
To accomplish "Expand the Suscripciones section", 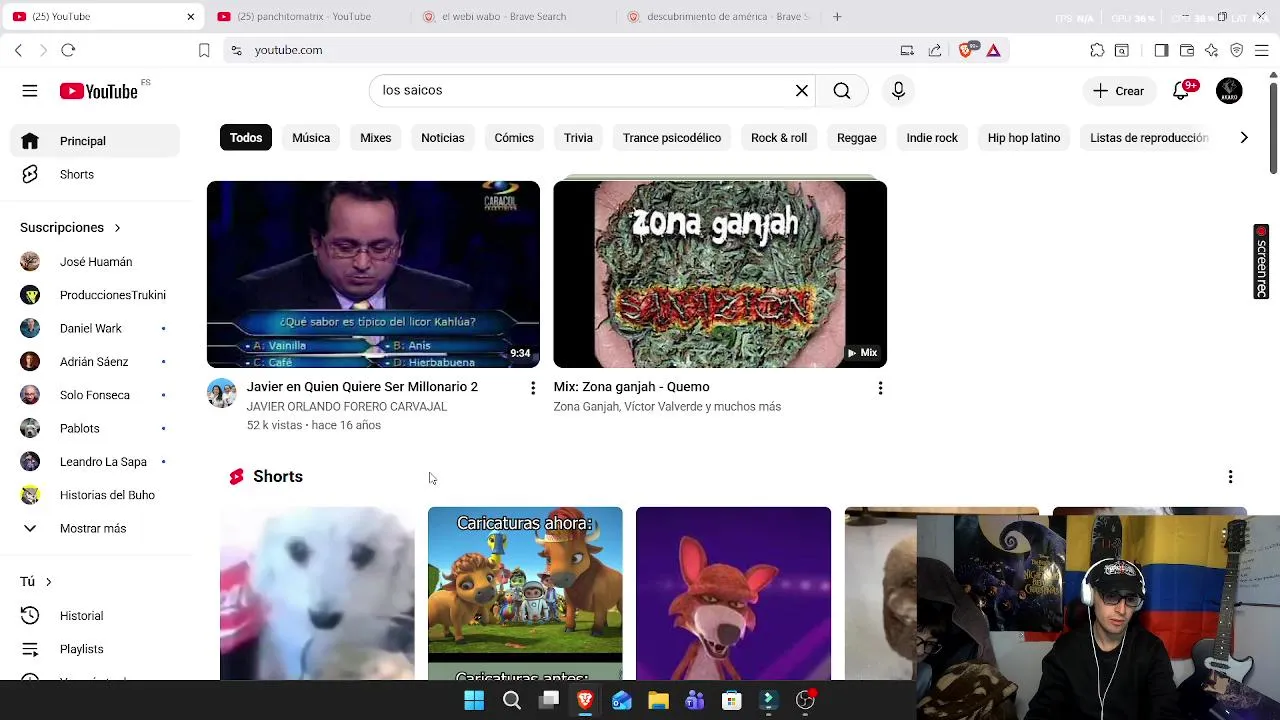I will click(x=70, y=228).
